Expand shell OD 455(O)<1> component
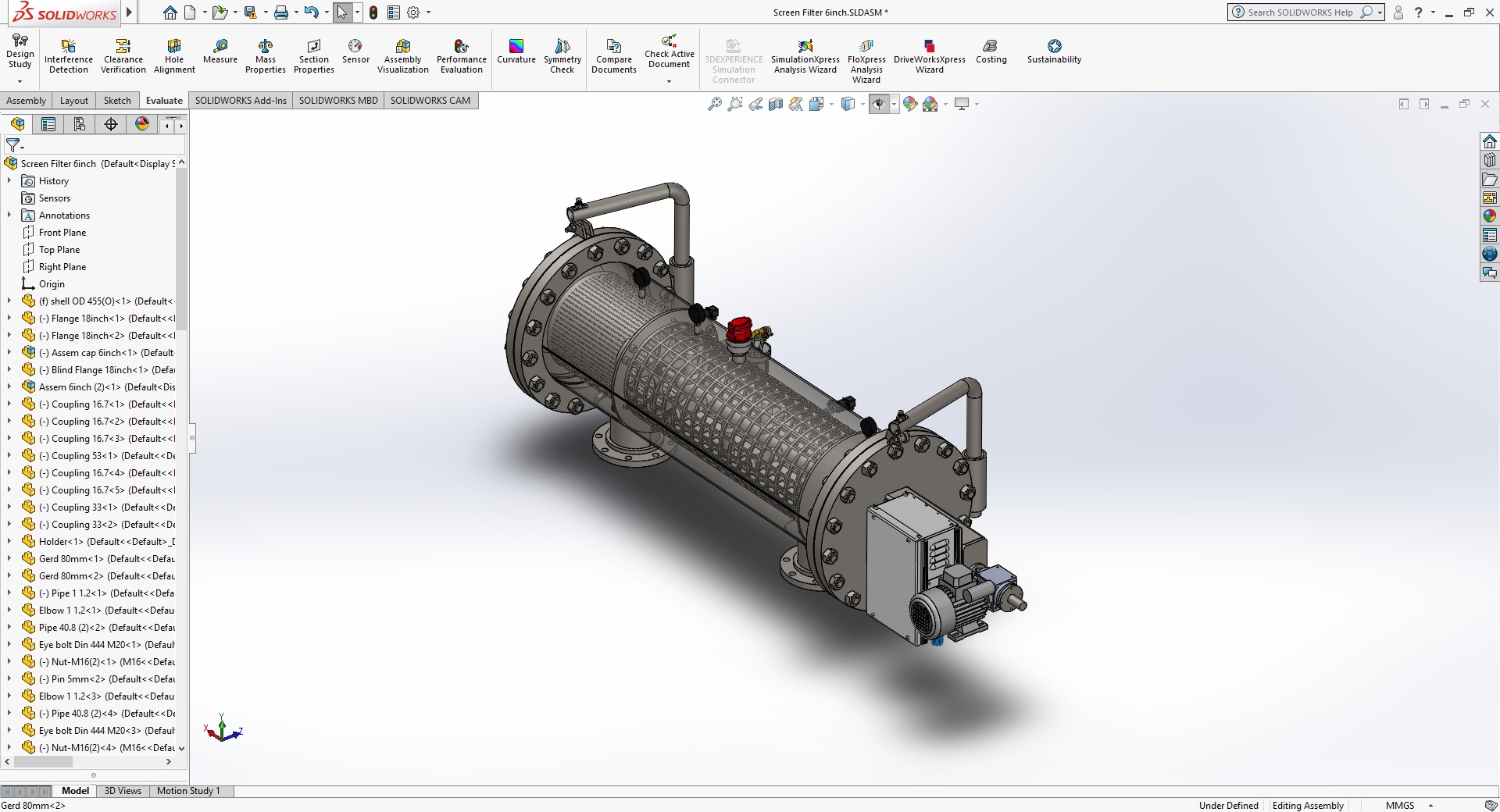 tap(9, 301)
